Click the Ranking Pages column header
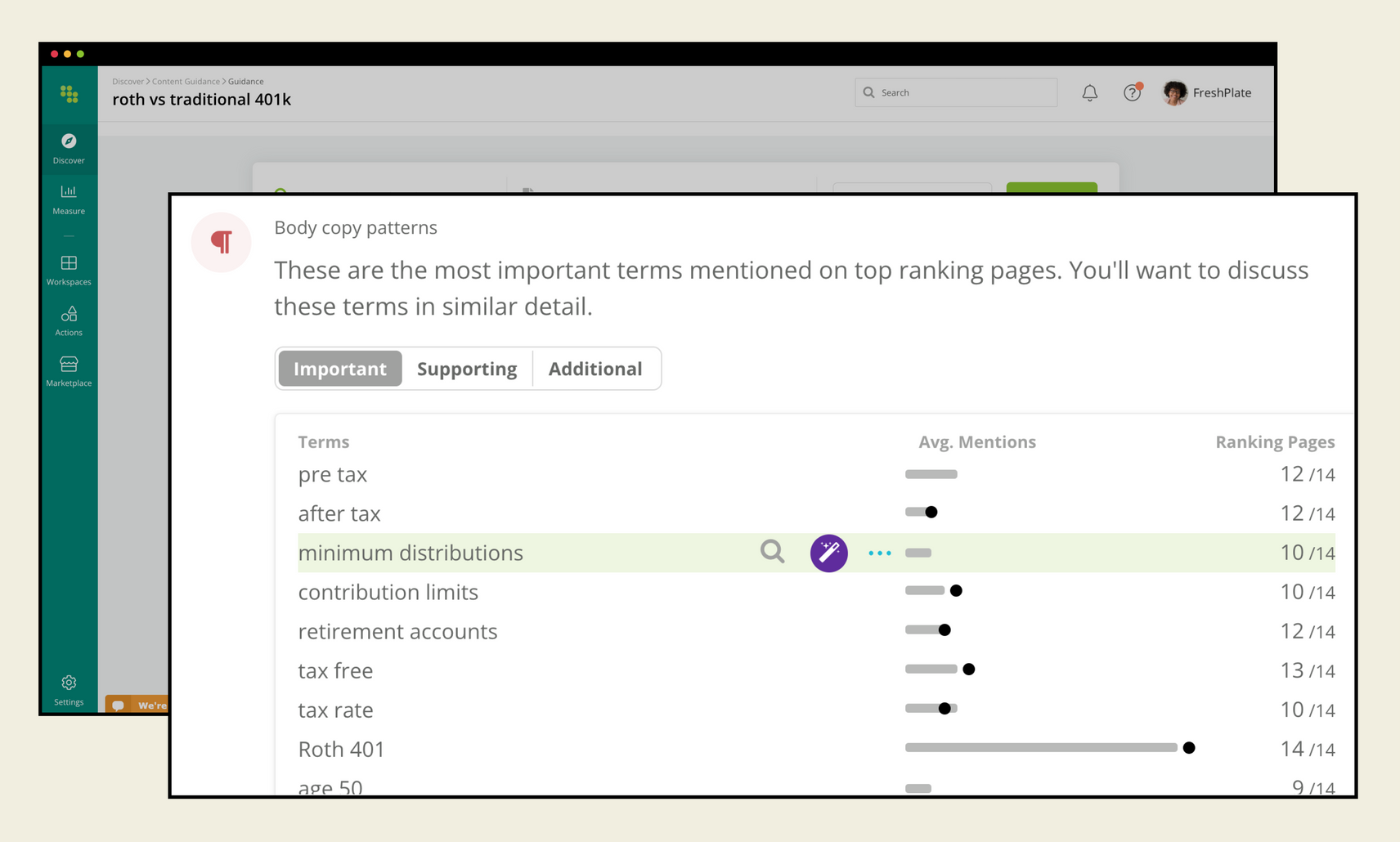 [1275, 441]
